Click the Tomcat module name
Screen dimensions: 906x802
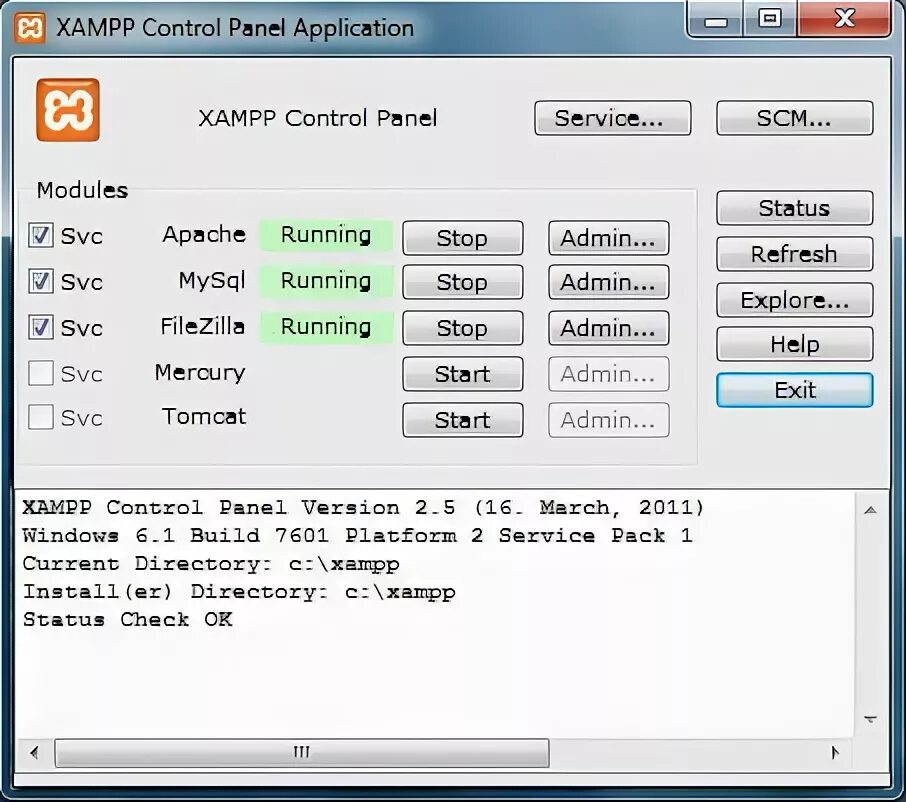point(204,417)
